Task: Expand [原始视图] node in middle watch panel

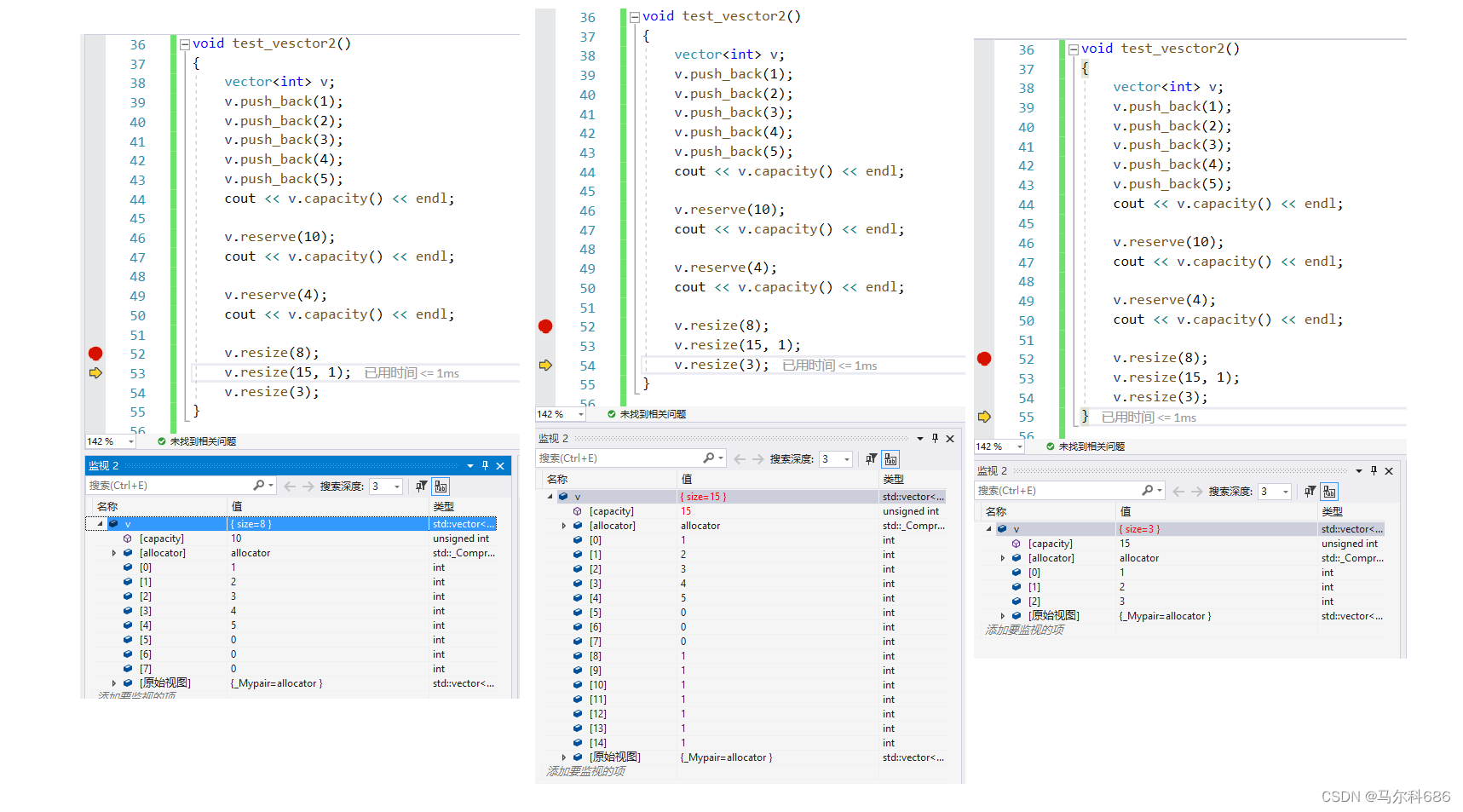Action: pos(564,757)
